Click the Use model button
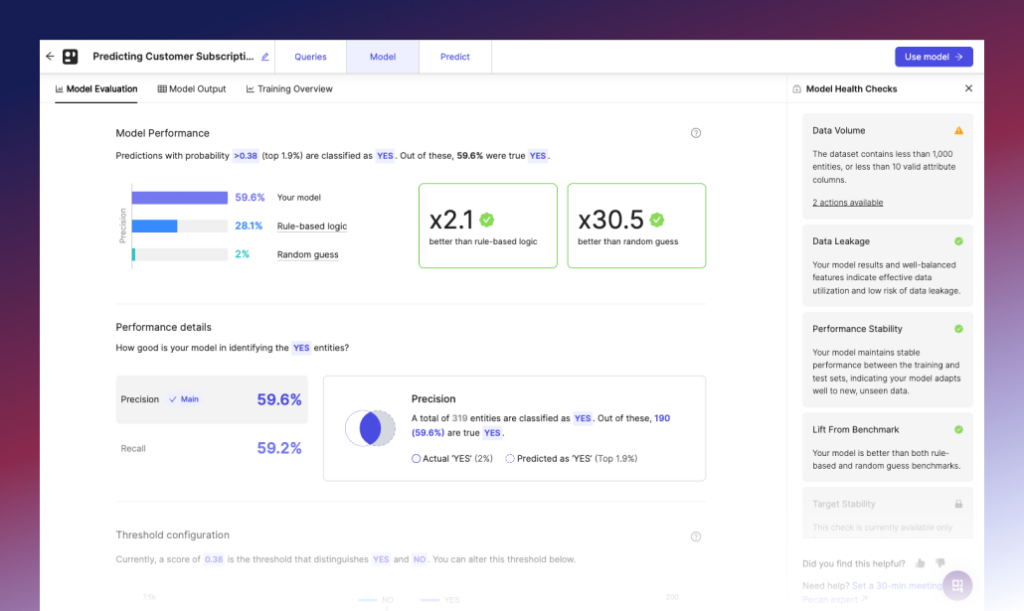This screenshot has width=1024, height=611. (933, 56)
